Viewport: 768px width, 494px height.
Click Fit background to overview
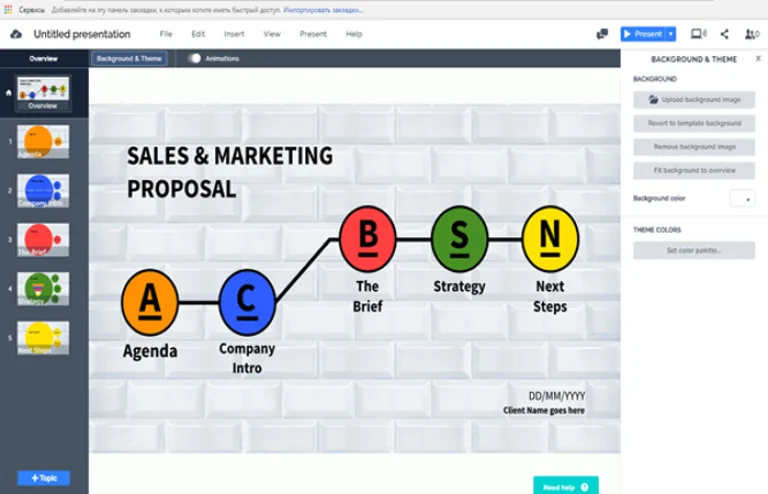click(694, 170)
